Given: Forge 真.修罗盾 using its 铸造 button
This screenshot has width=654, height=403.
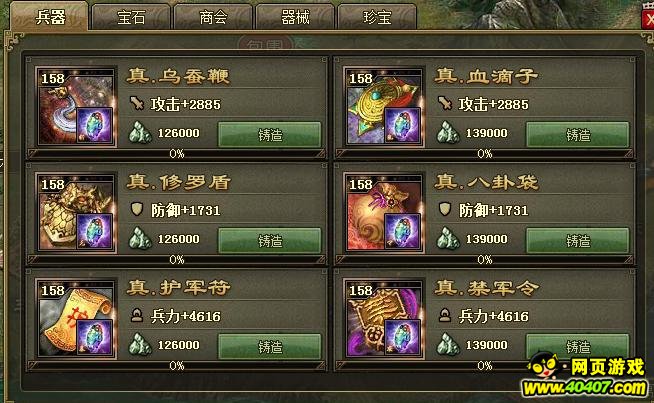Looking at the screenshot, I should pos(270,241).
